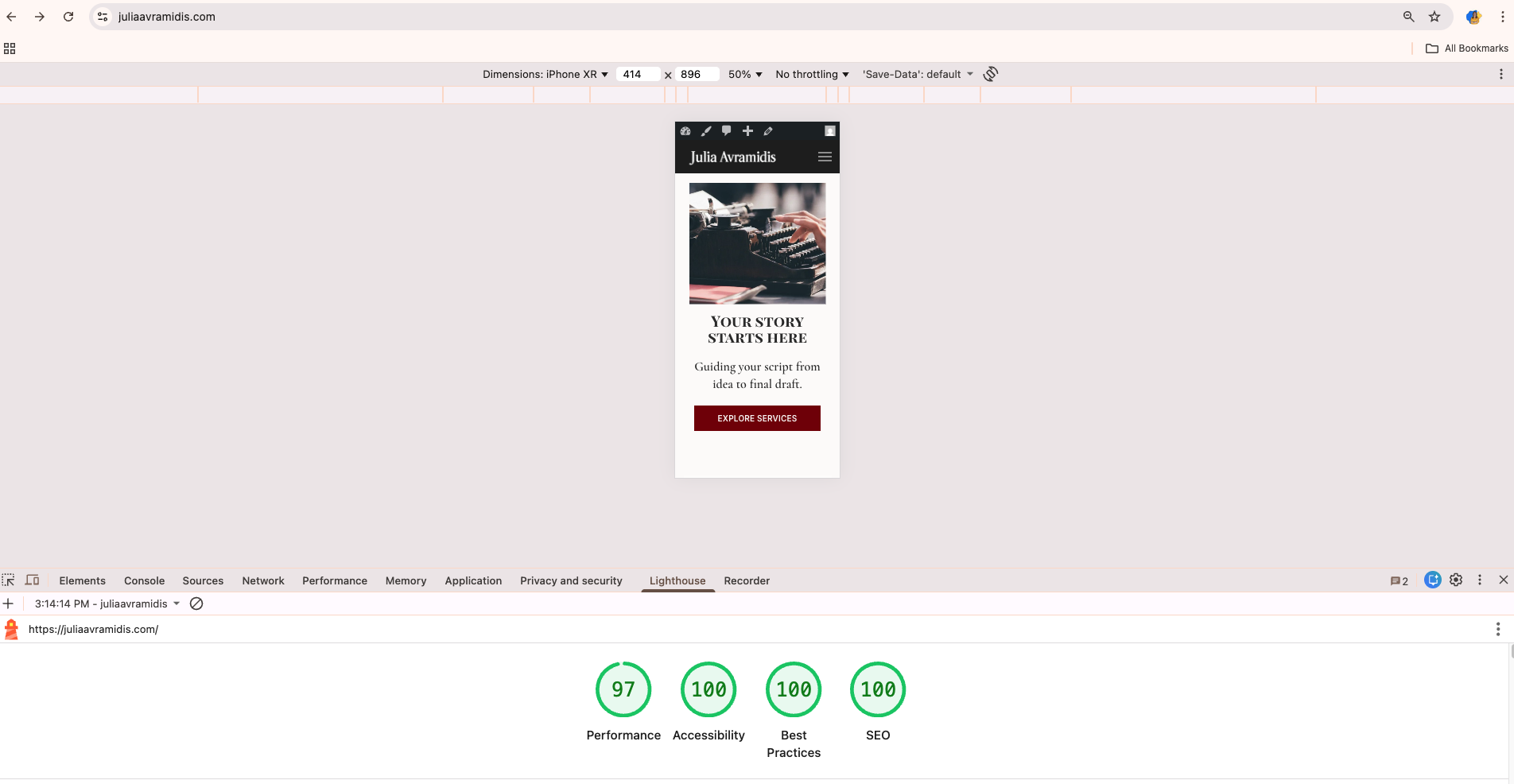Clear the Lighthouse report with the block icon

[x=196, y=604]
